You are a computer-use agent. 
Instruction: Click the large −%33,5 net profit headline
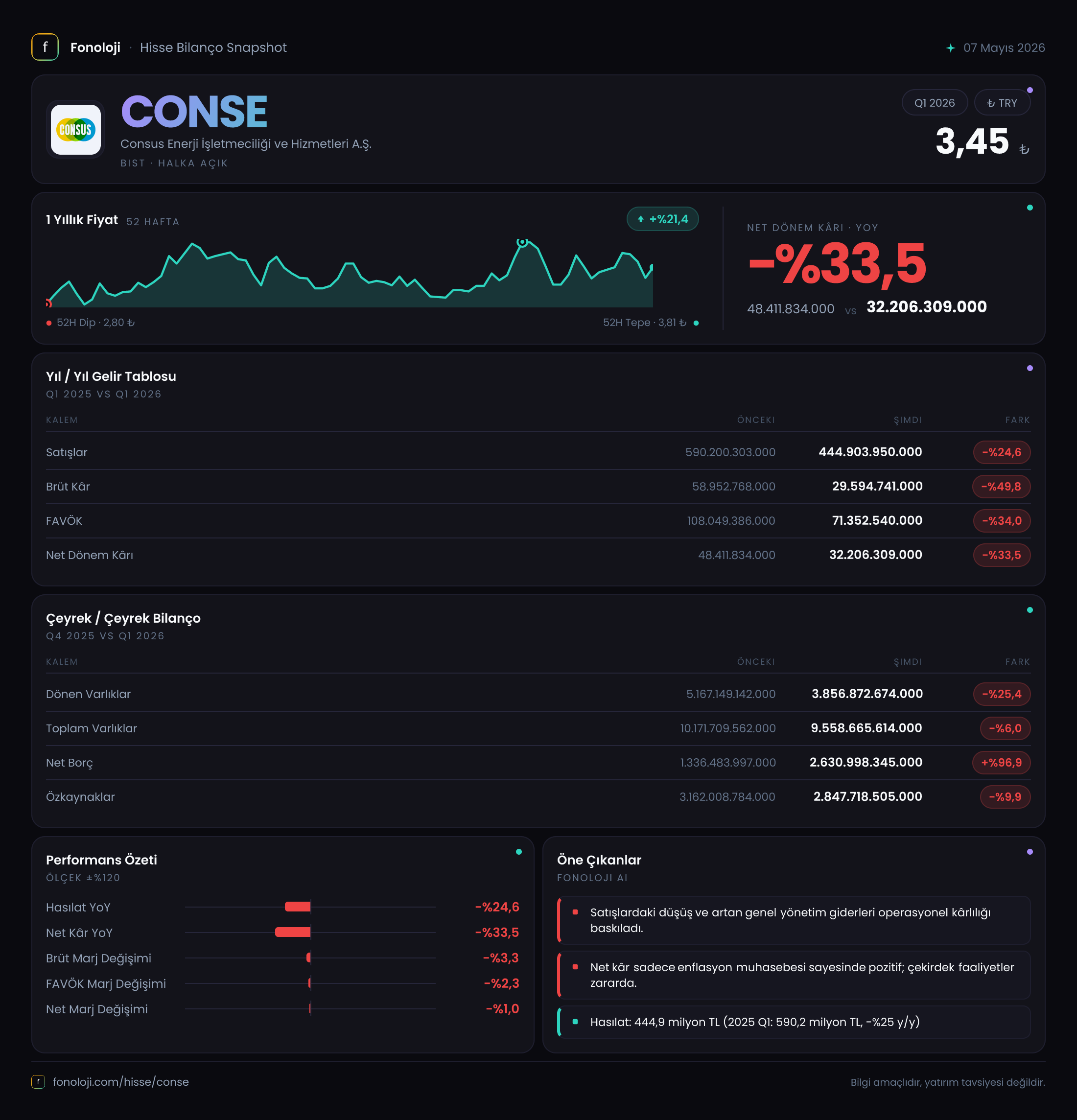(x=837, y=263)
